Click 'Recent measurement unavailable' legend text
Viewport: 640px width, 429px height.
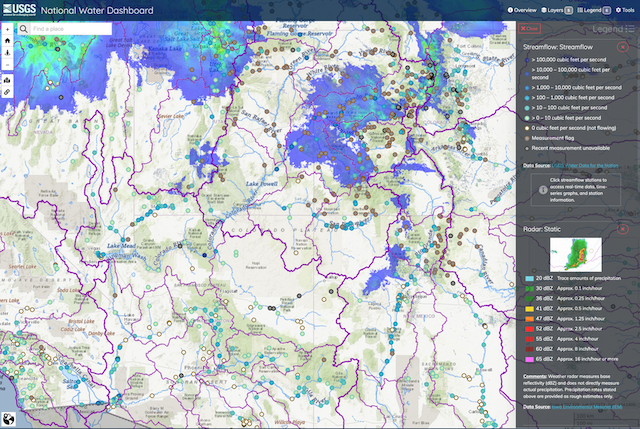click(571, 148)
